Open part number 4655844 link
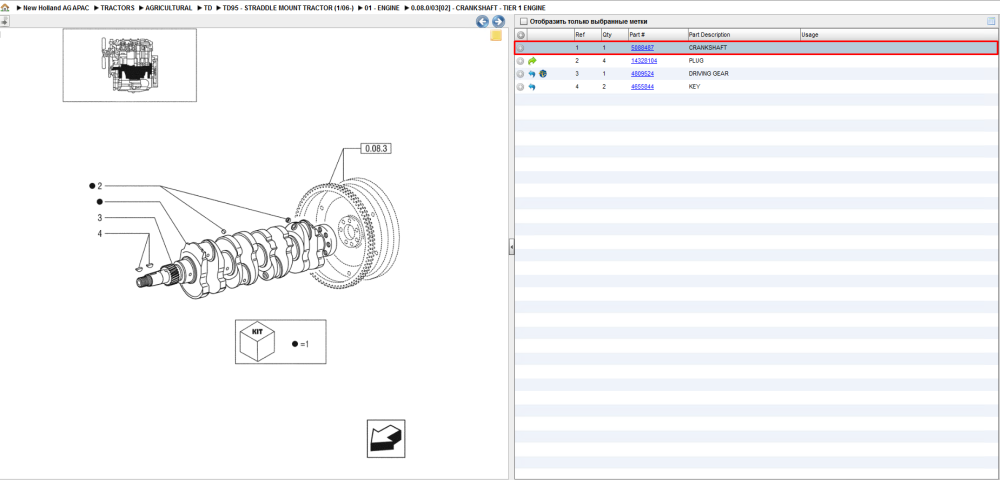This screenshot has width=1000, height=480. 642,87
